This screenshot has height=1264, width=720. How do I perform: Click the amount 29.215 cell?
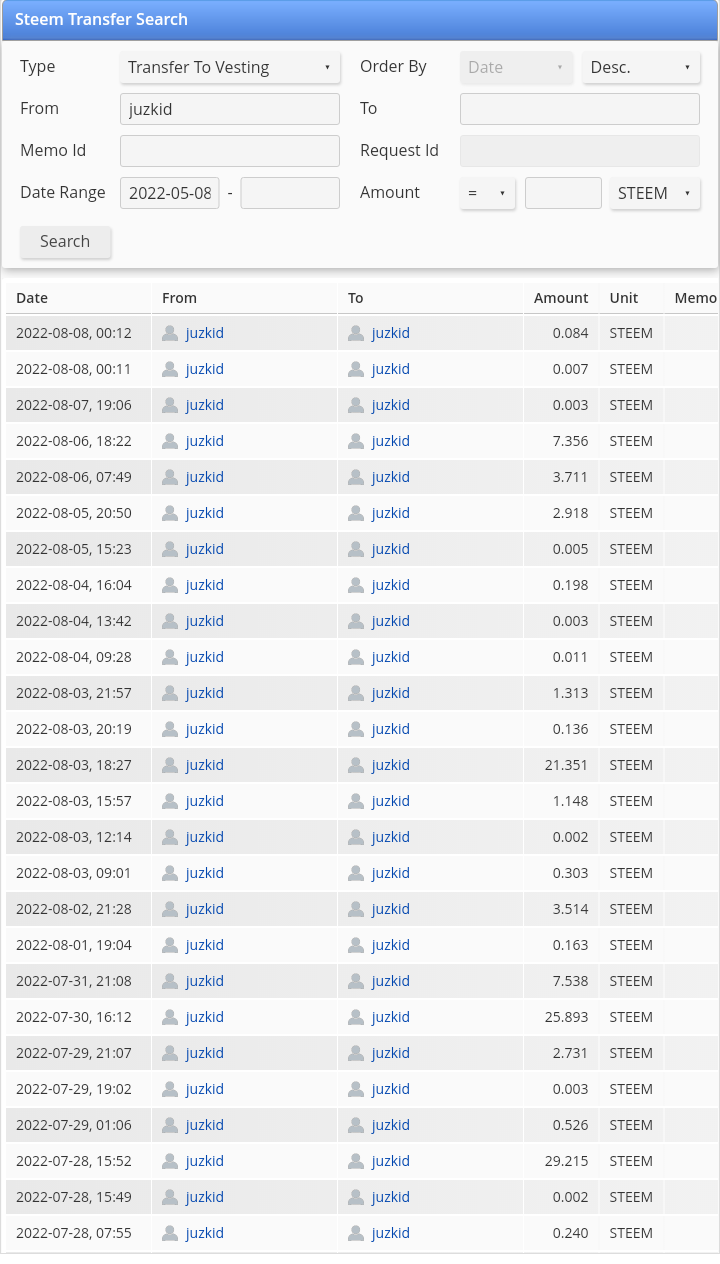coord(561,1161)
